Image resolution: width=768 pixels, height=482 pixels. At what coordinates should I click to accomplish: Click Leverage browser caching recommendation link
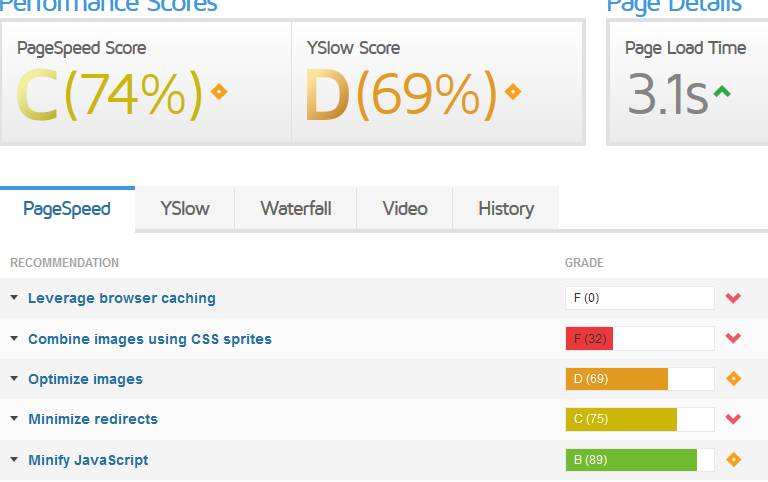[x=121, y=298]
